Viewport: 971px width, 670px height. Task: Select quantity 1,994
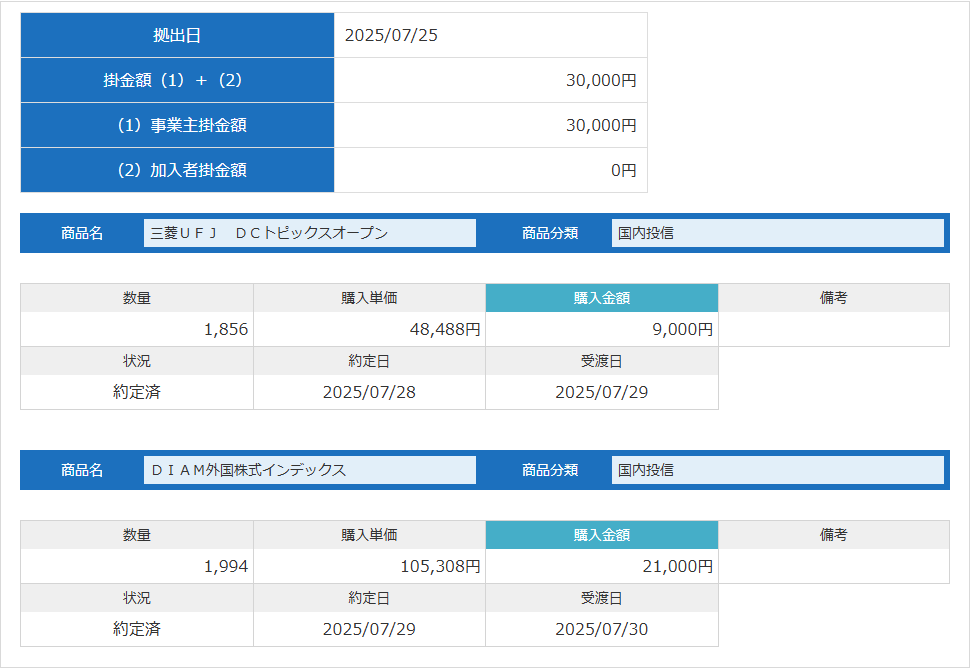(226, 566)
